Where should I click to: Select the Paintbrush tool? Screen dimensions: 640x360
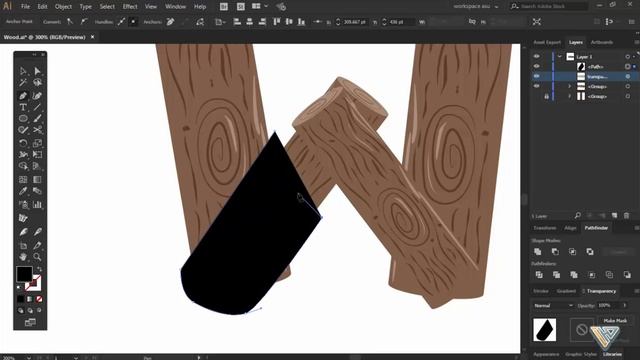coord(37,119)
